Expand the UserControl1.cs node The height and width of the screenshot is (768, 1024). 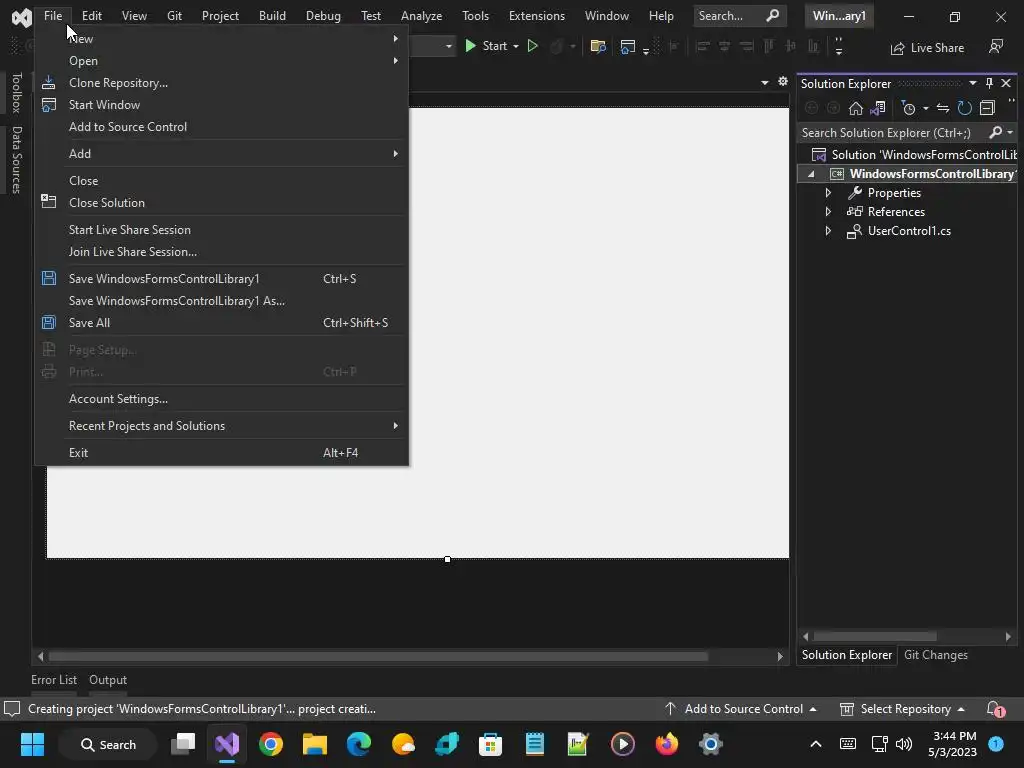coord(828,231)
